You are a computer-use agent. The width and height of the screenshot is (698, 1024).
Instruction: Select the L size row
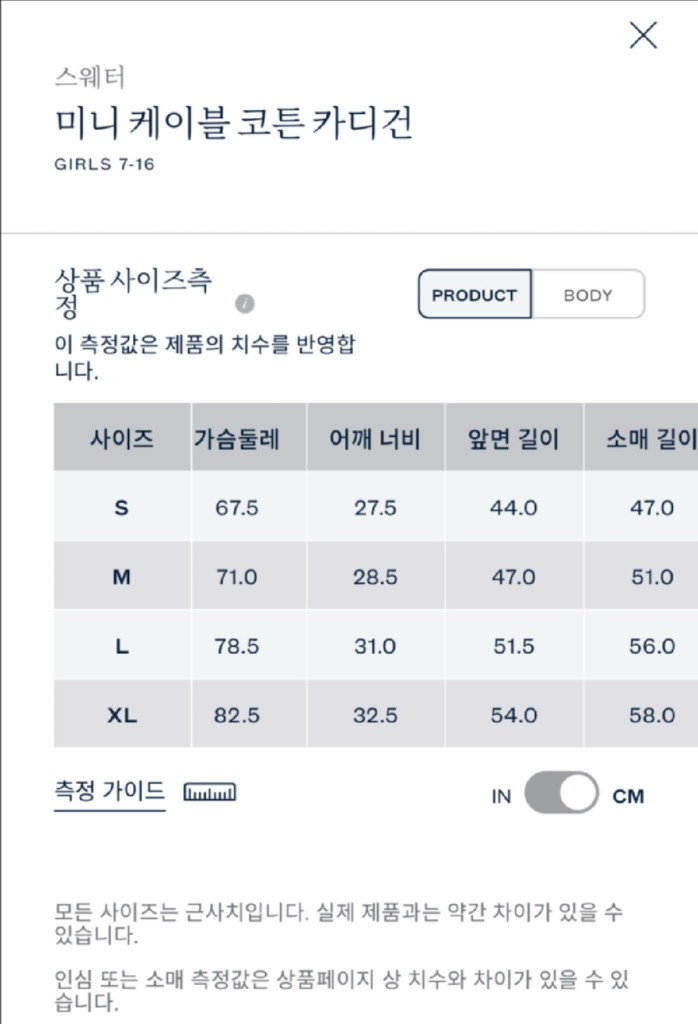120,646
